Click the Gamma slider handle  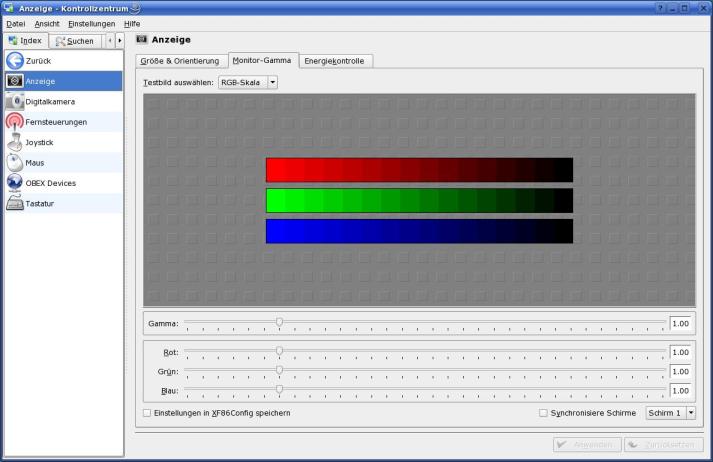tap(279, 322)
